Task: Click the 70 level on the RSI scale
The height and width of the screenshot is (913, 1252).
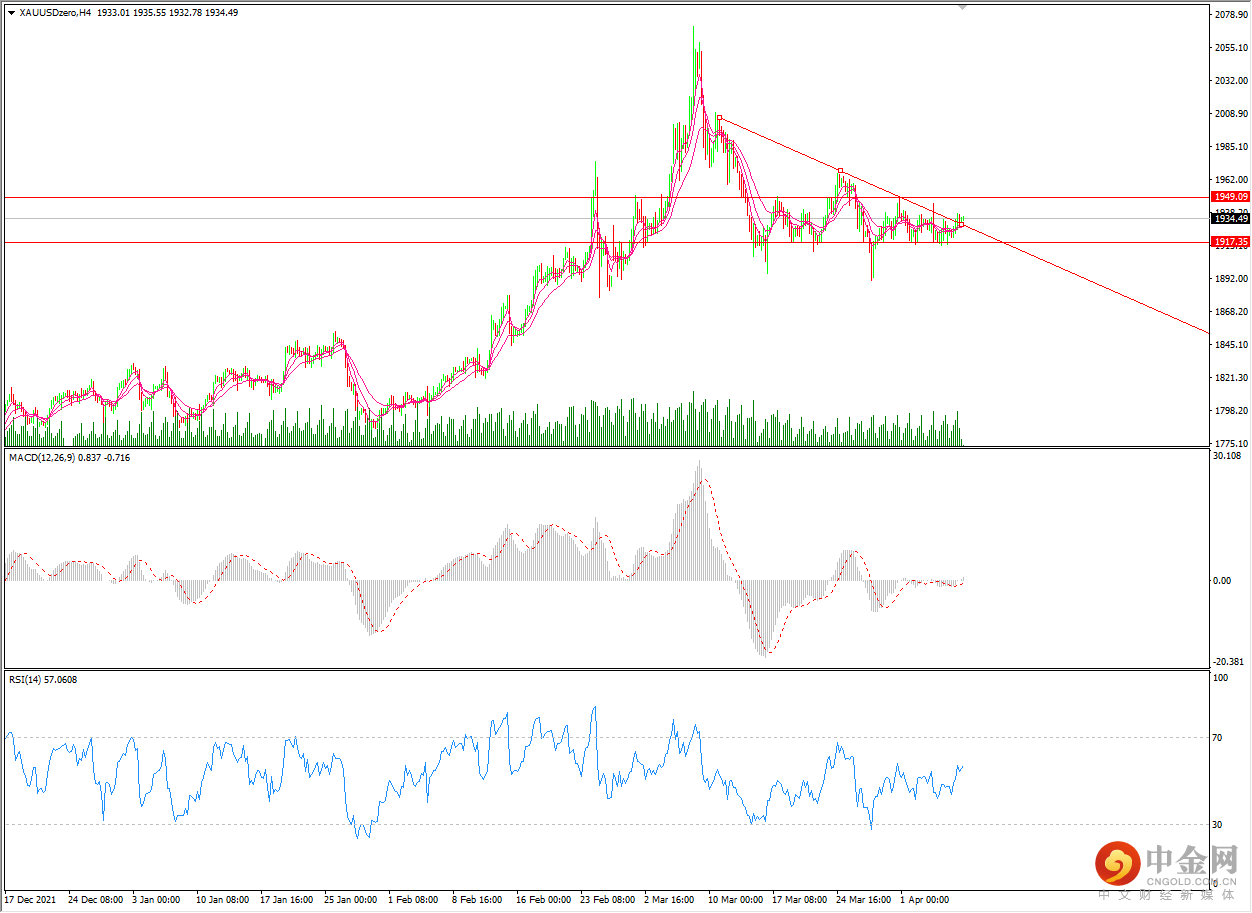Action: click(1218, 738)
